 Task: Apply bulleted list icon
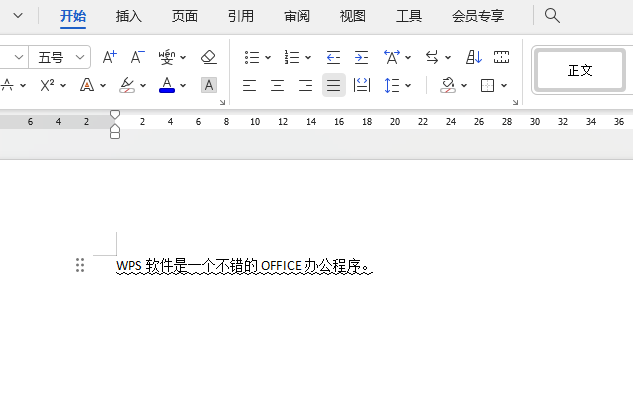click(x=252, y=57)
